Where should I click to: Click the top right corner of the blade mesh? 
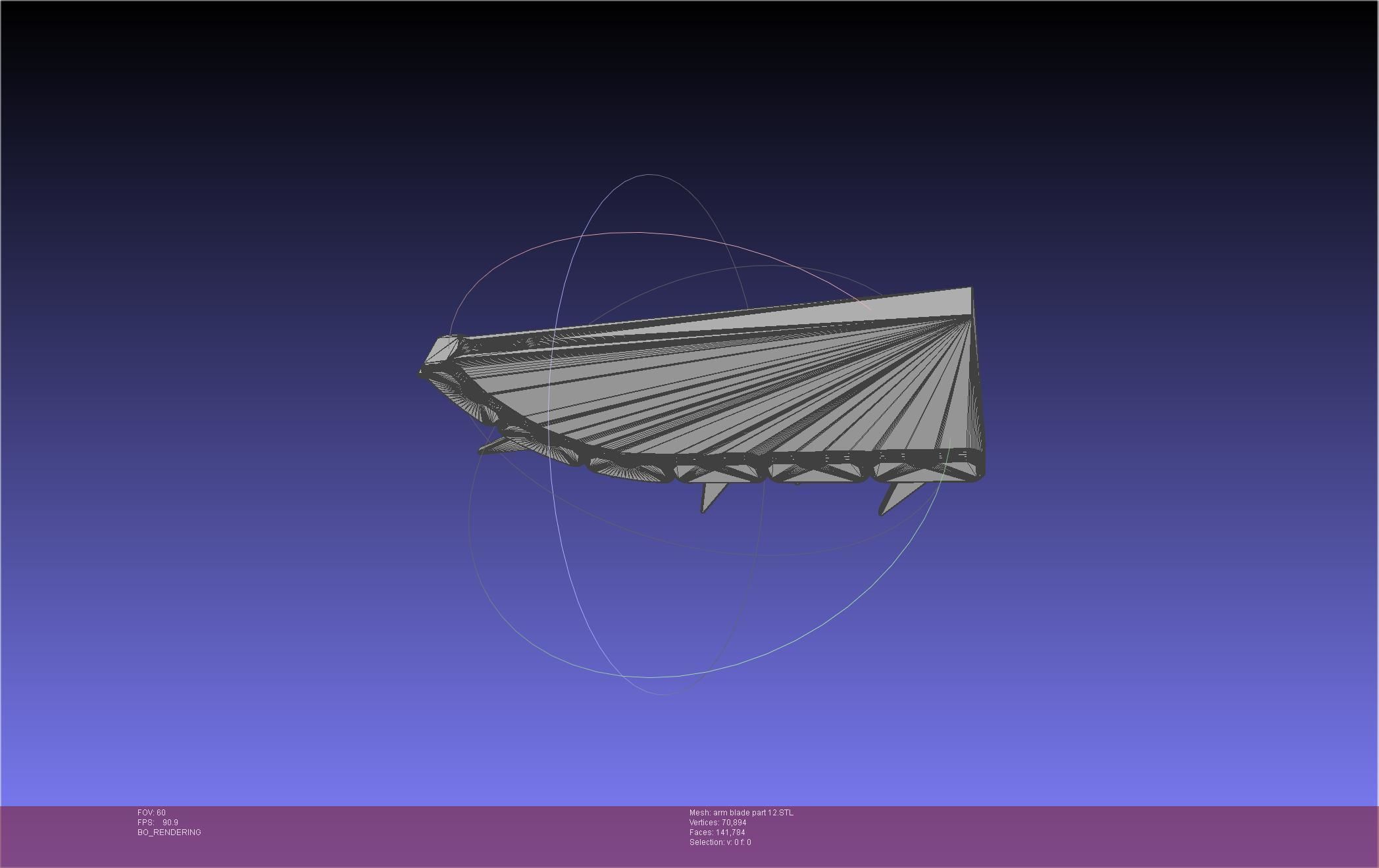(x=970, y=289)
